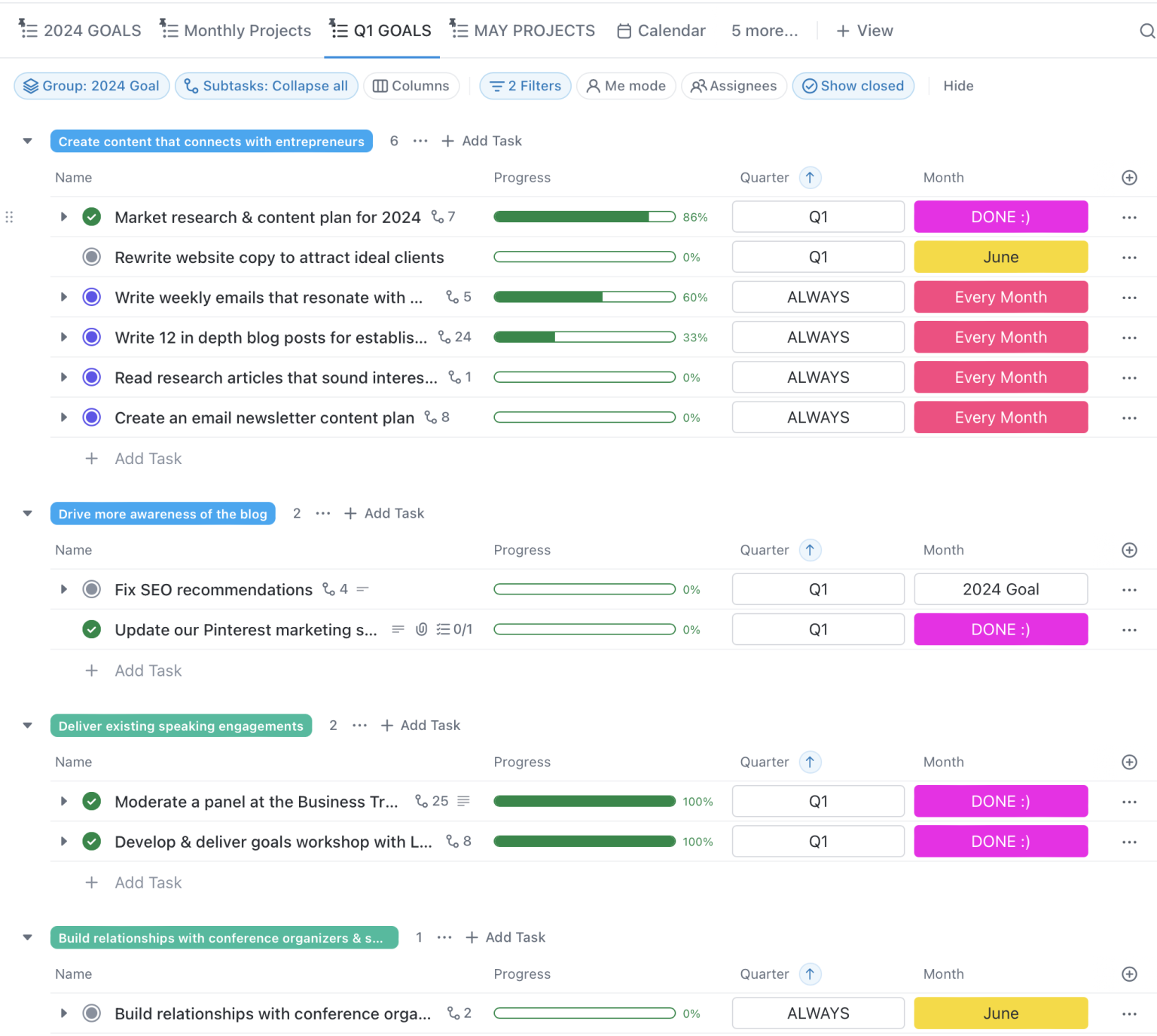This screenshot has height=1036, width=1157.
Task: Click subtask count 24 on blog posts task
Action: 455,337
